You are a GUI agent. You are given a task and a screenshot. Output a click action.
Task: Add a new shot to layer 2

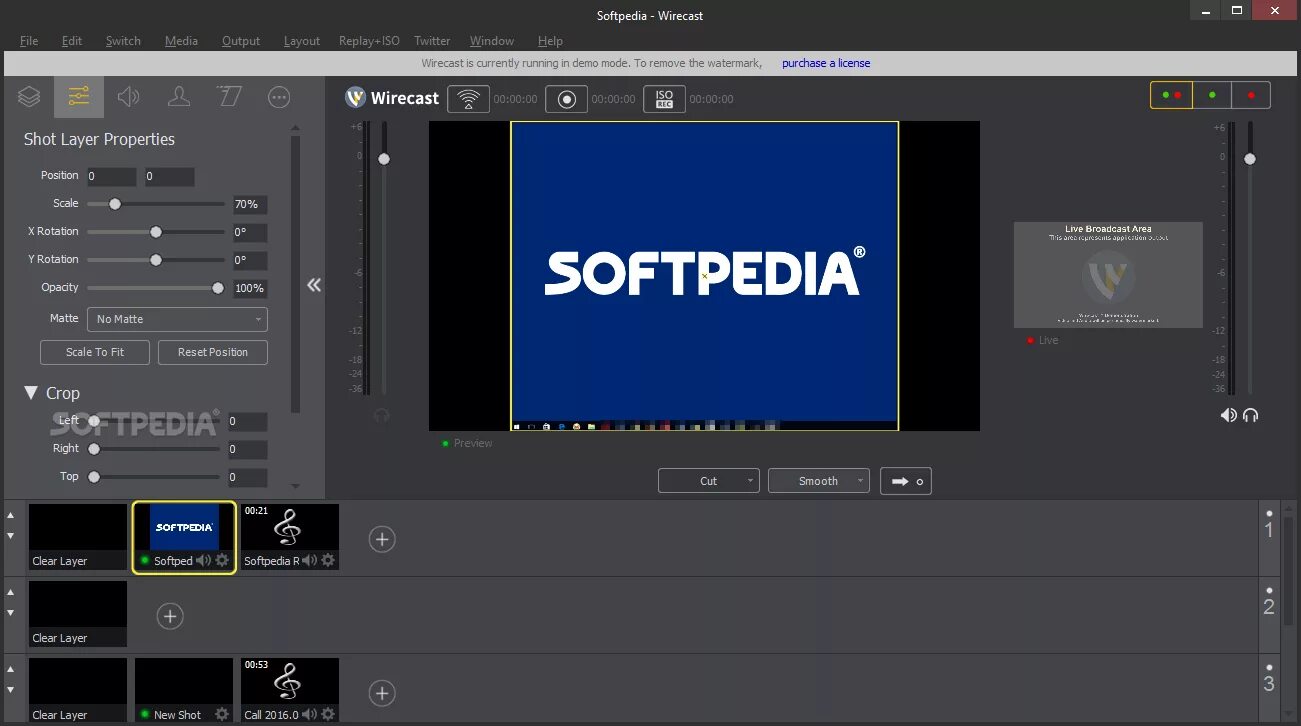point(170,616)
